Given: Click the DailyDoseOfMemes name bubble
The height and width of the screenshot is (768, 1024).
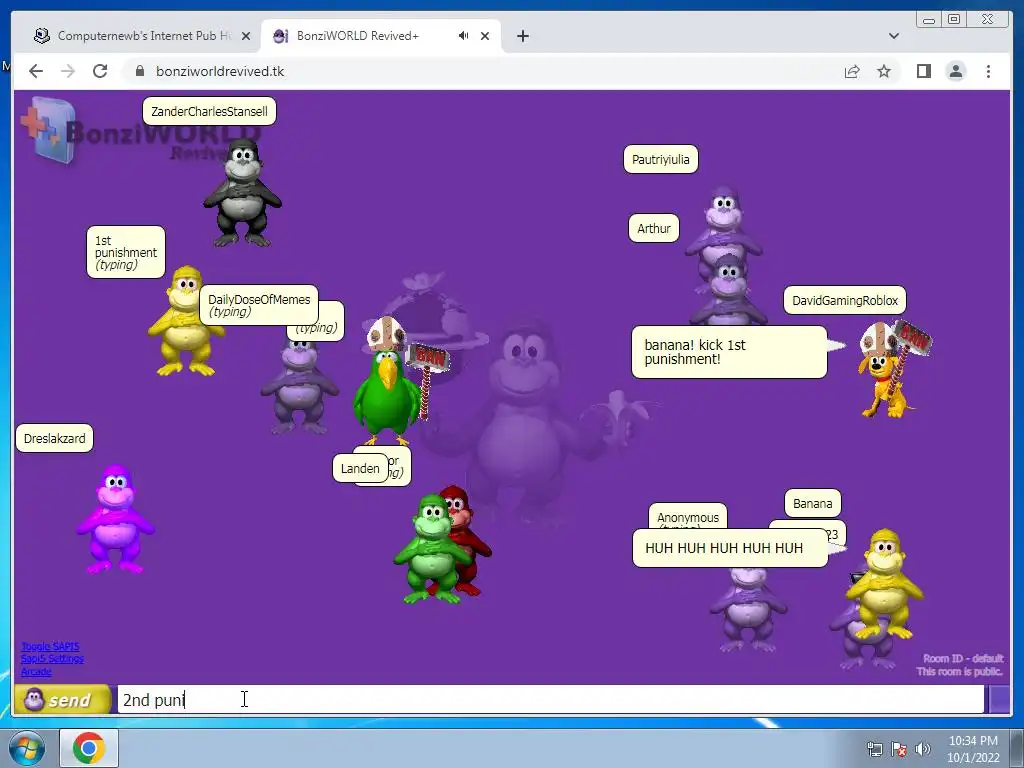Looking at the screenshot, I should [259, 305].
